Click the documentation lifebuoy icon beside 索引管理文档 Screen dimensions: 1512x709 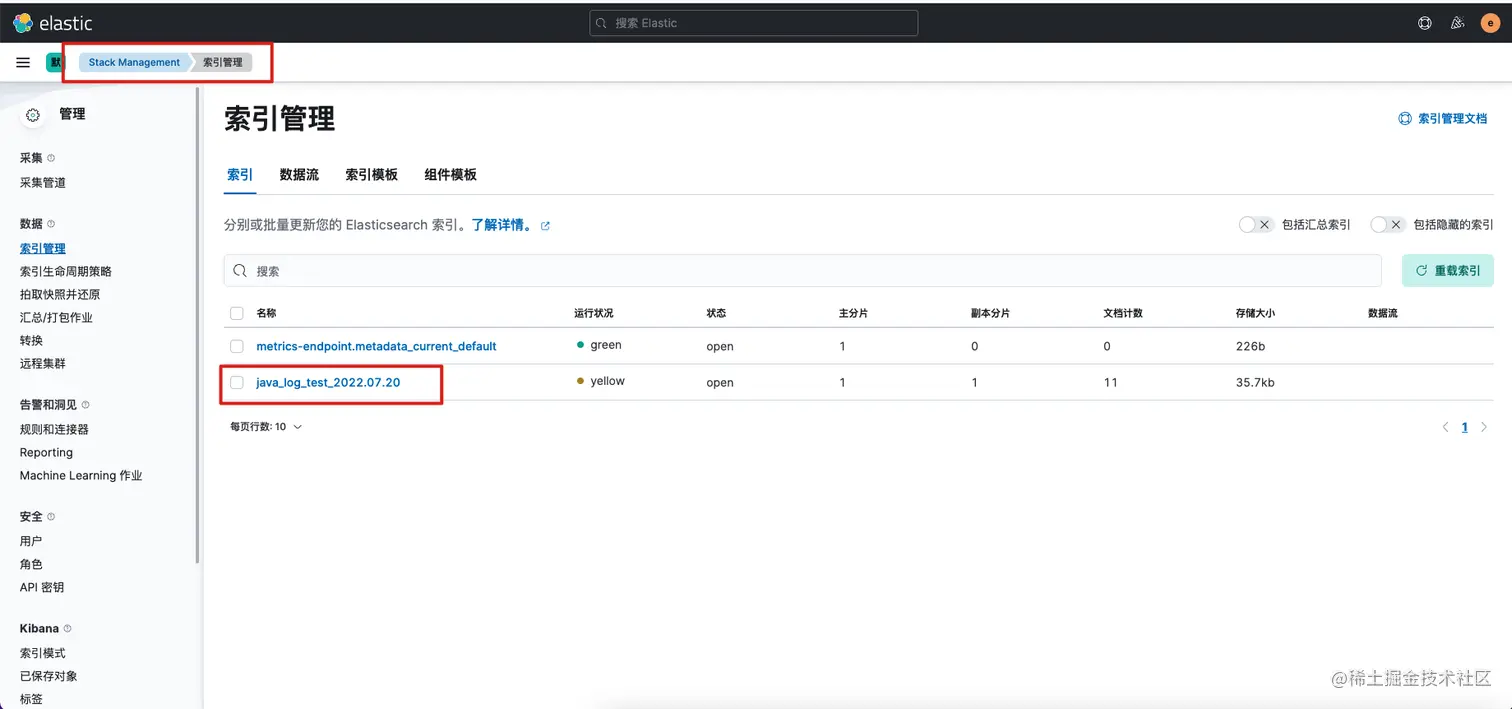pyautogui.click(x=1405, y=118)
